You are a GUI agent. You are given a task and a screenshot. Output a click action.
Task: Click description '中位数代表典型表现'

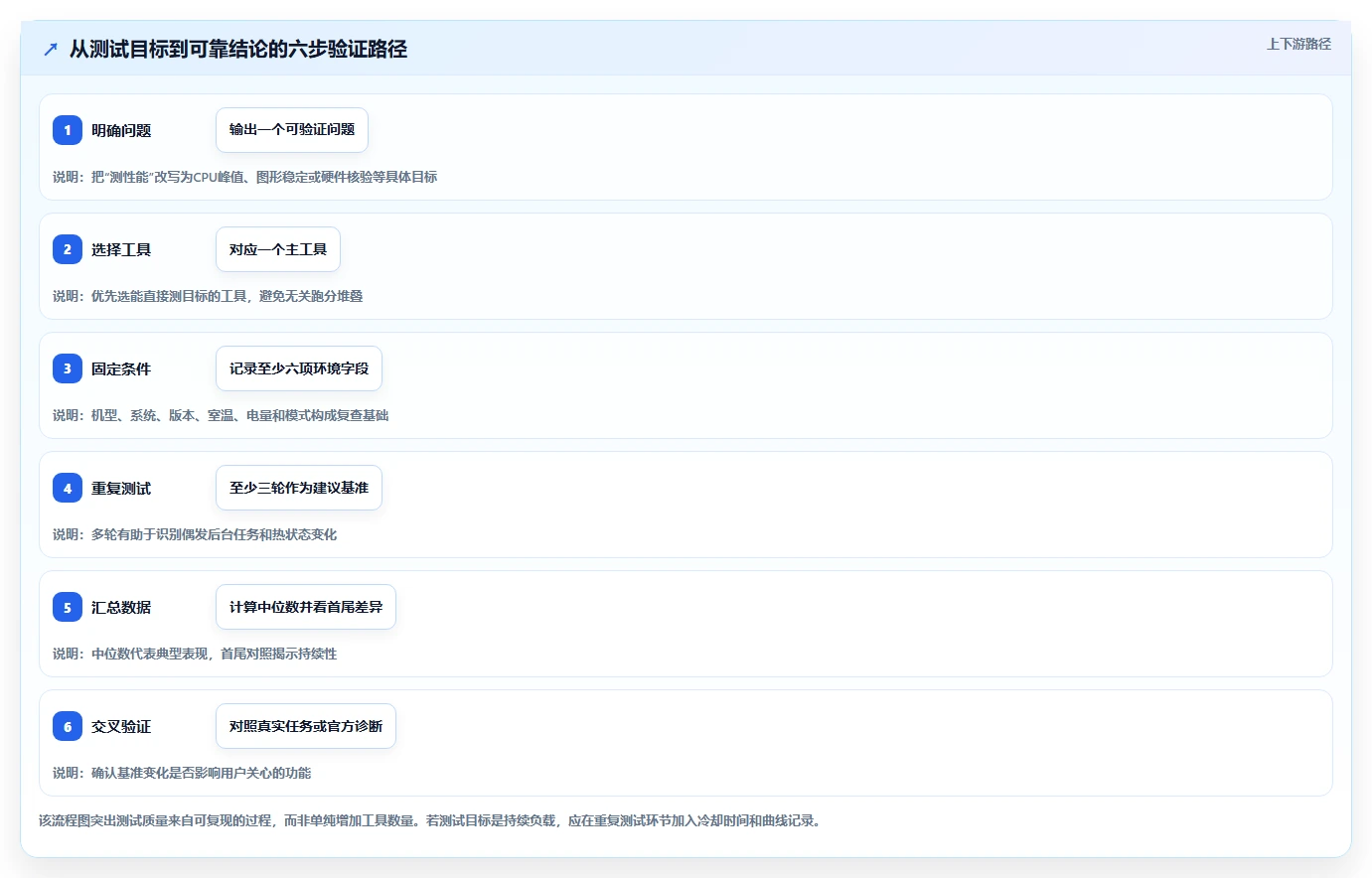(195, 654)
